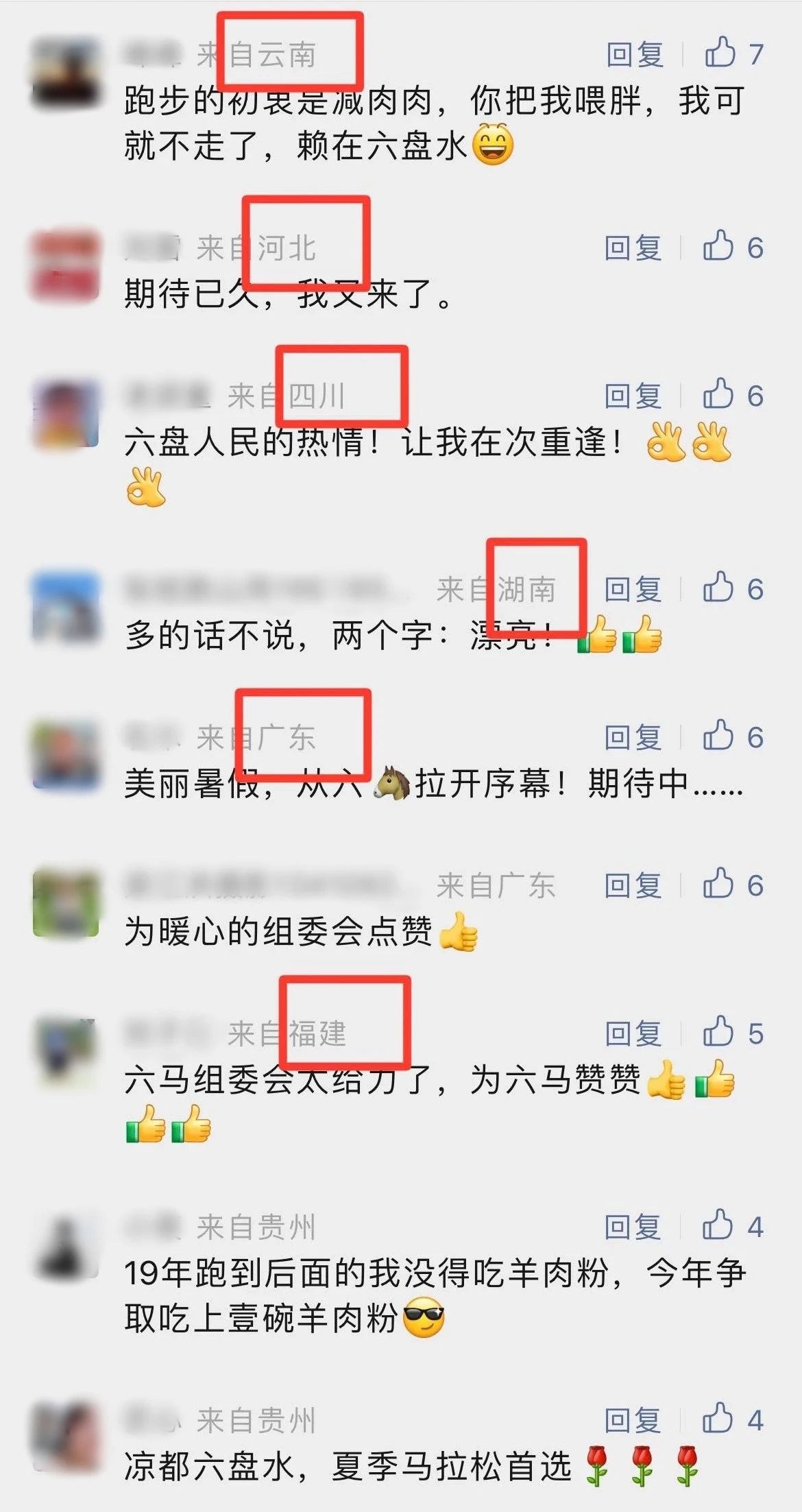View the profile picture beside 为暖心的组委会点赞

pos(66,903)
